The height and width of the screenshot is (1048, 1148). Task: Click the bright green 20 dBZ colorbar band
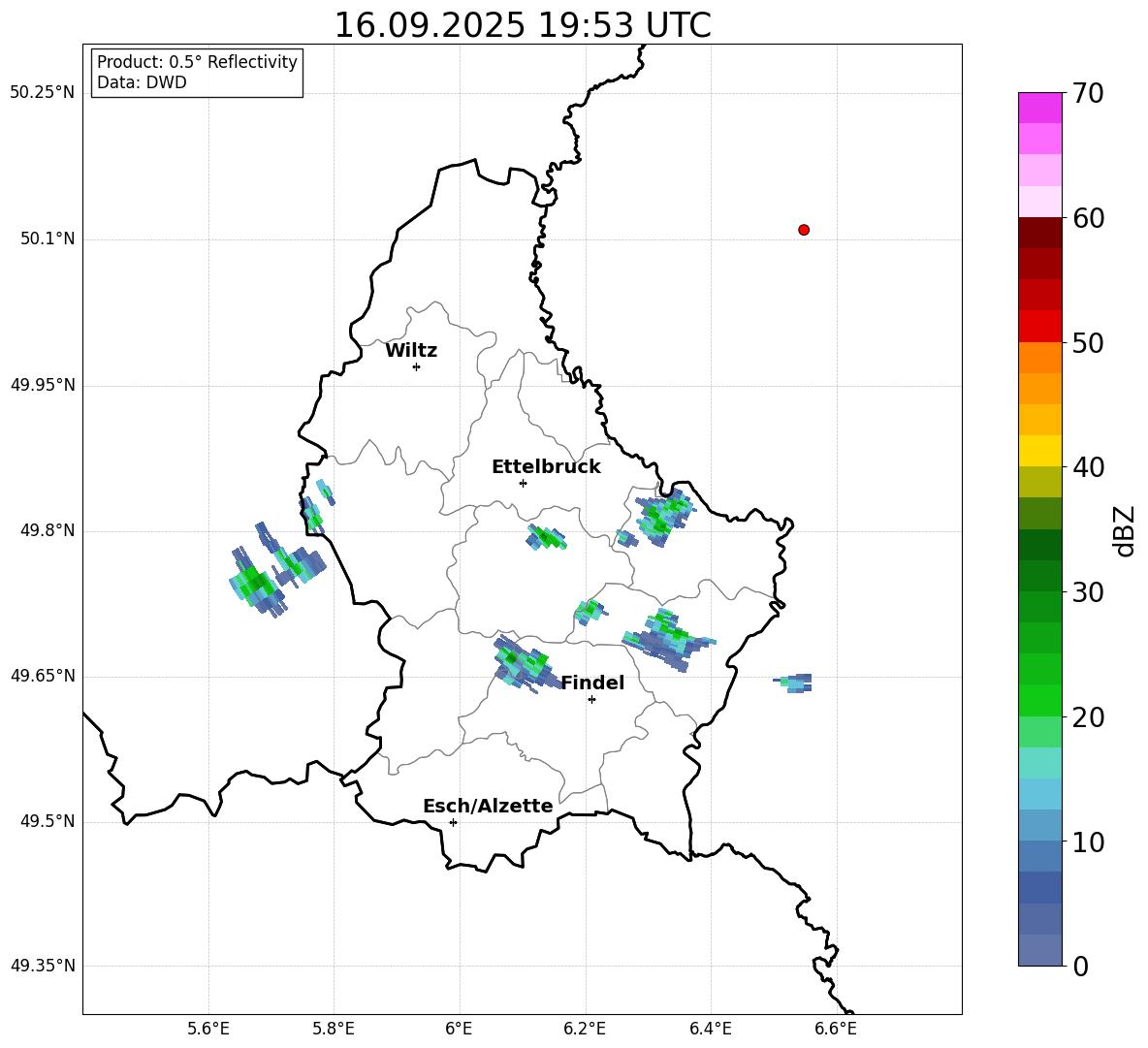pos(1039,700)
